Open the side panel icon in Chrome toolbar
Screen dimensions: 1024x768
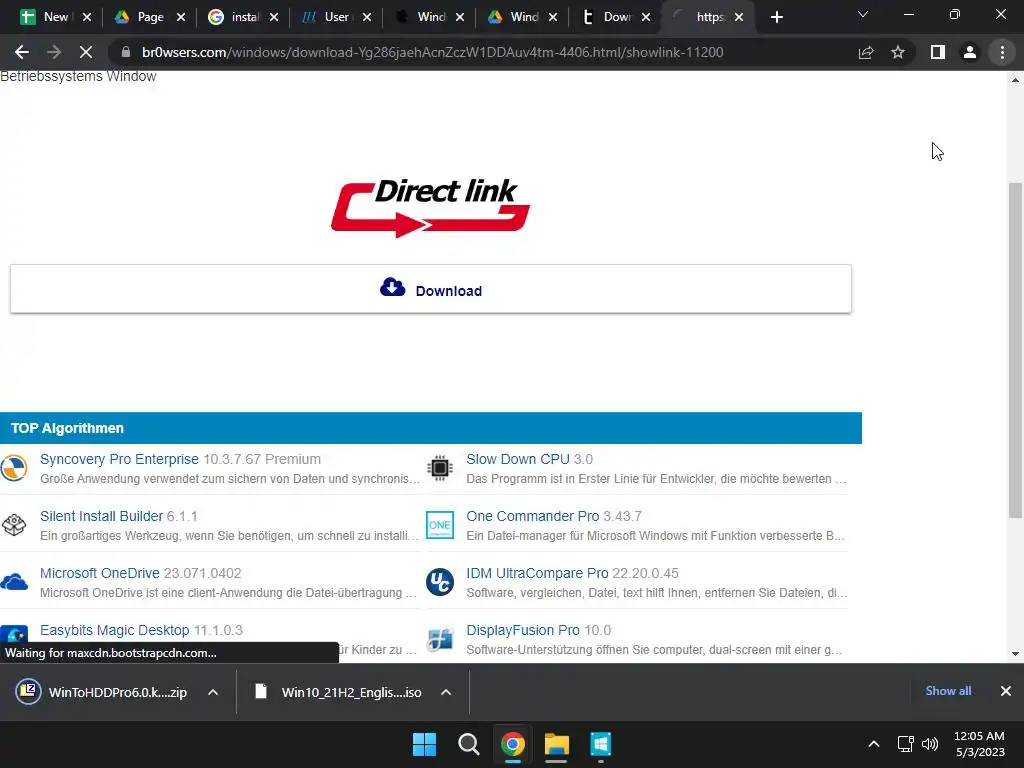point(938,52)
